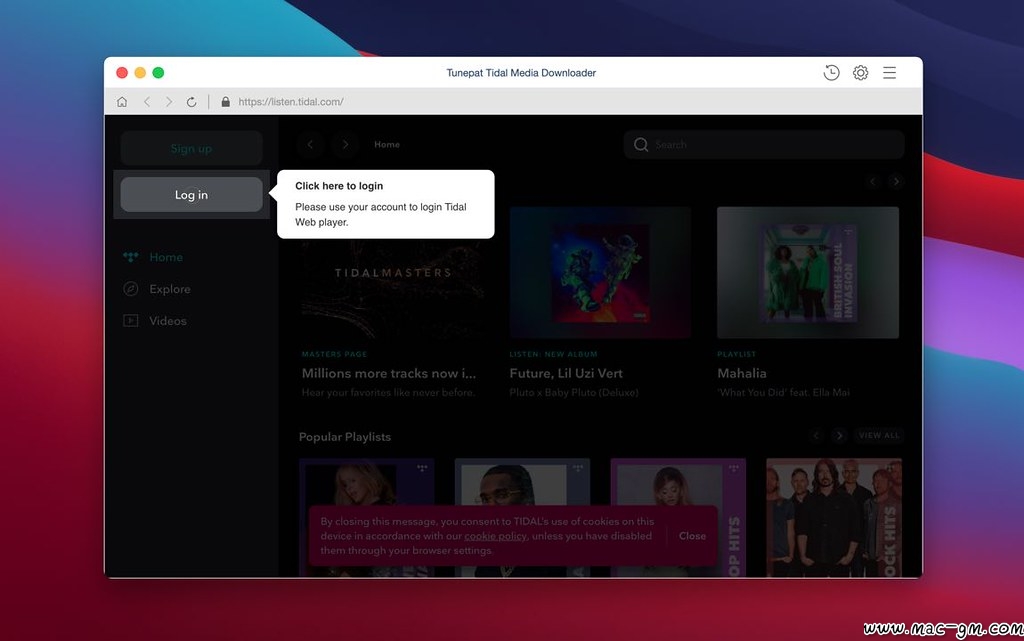
Task: Open Explore in the Tidal sidebar
Action: click(170, 289)
